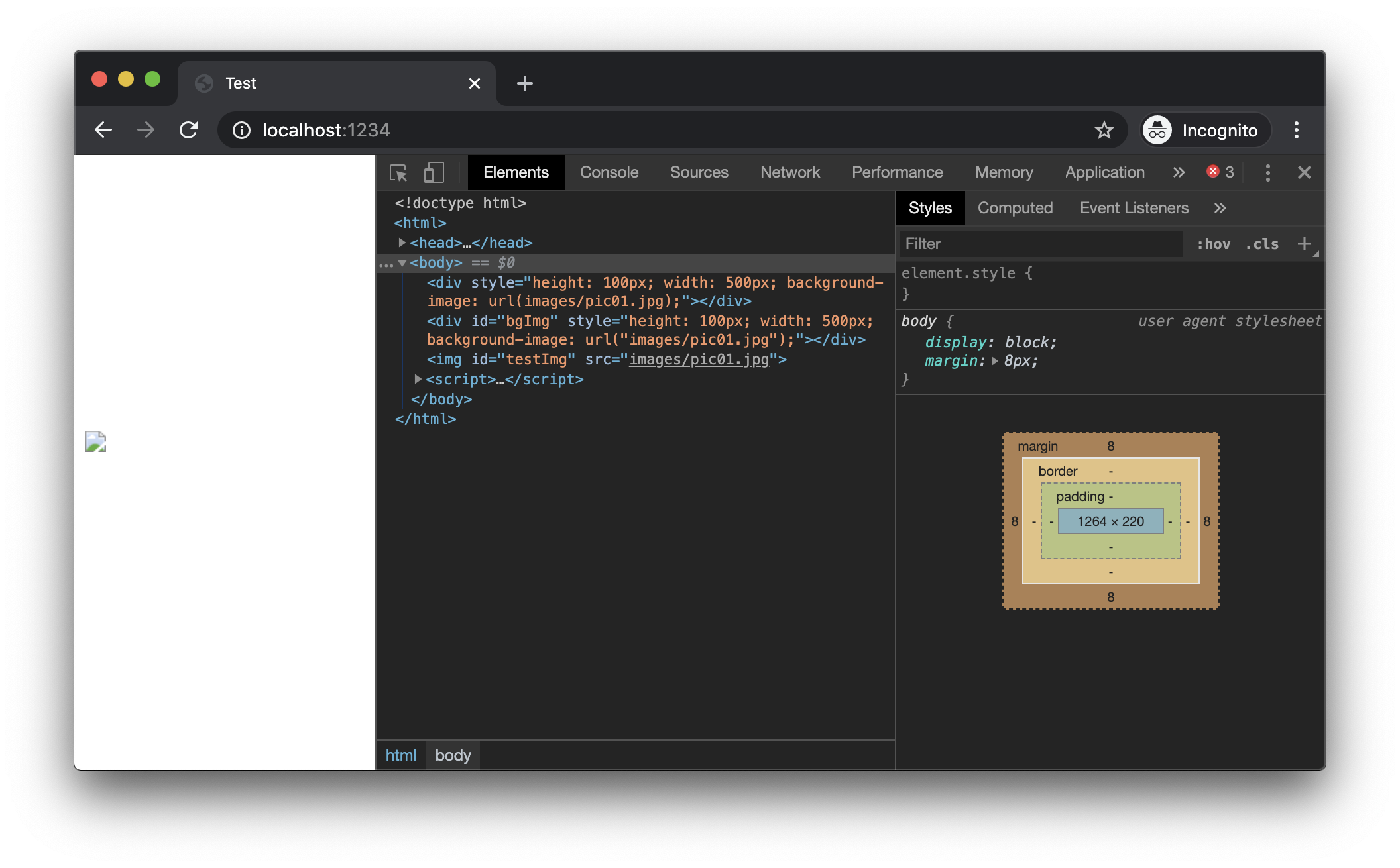
Task: Select the Test browser tab
Action: point(337,83)
